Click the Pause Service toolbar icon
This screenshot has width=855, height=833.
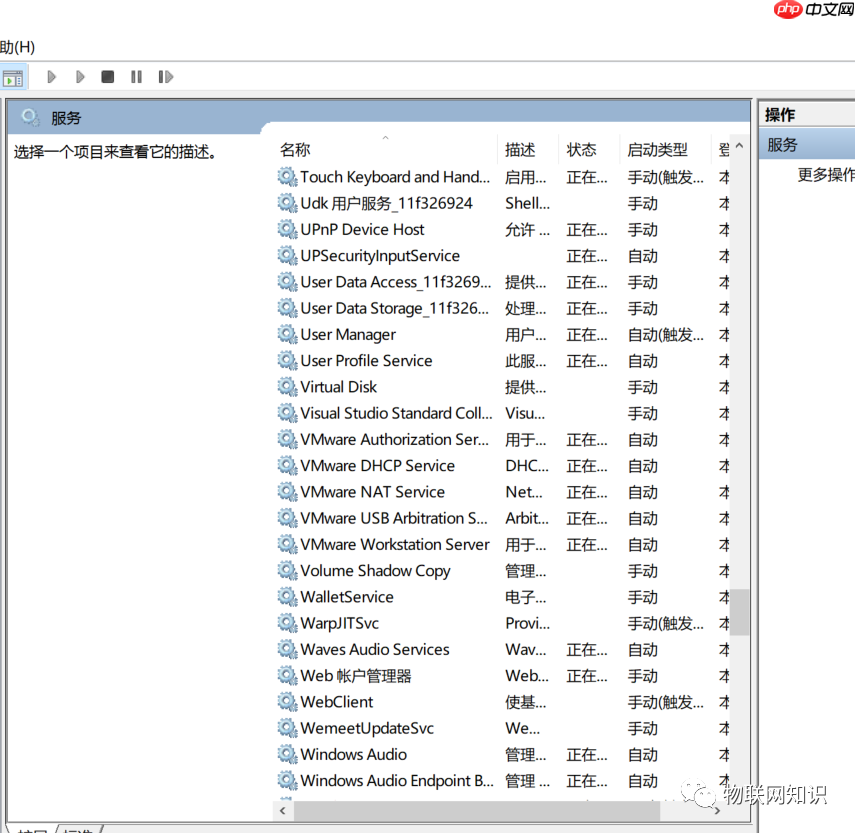[x=136, y=76]
